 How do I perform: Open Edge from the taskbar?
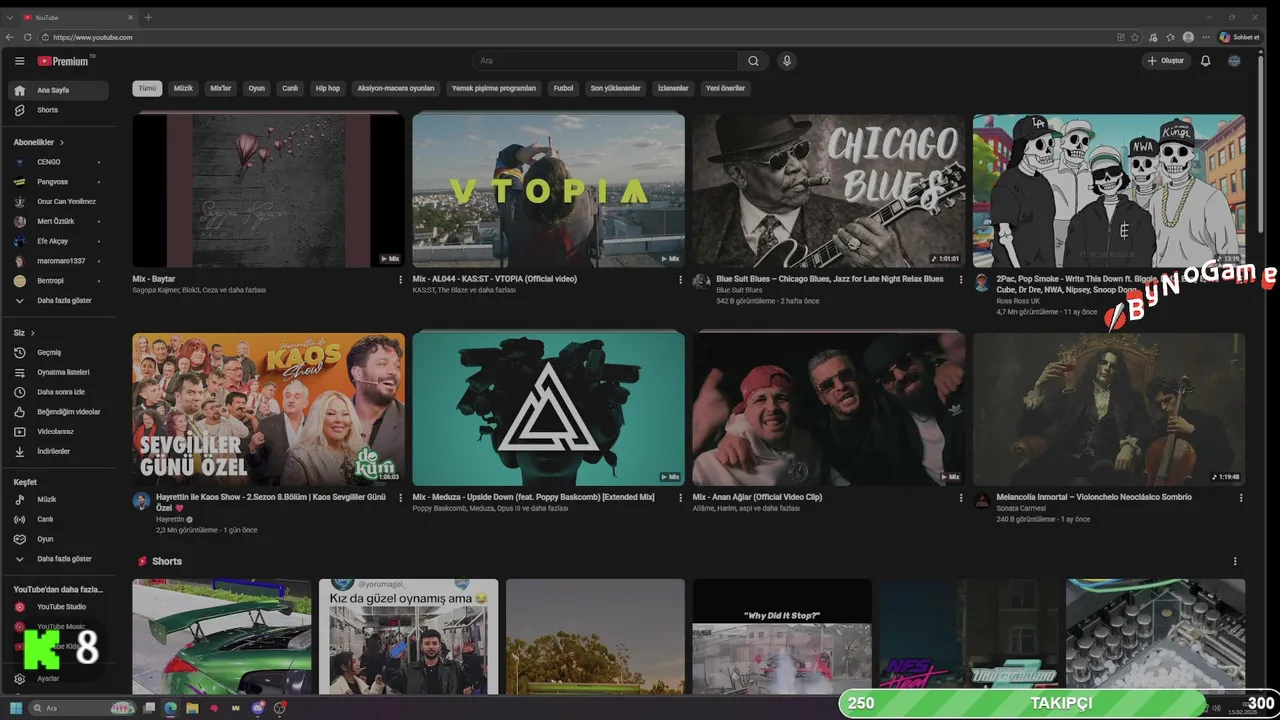[171, 708]
